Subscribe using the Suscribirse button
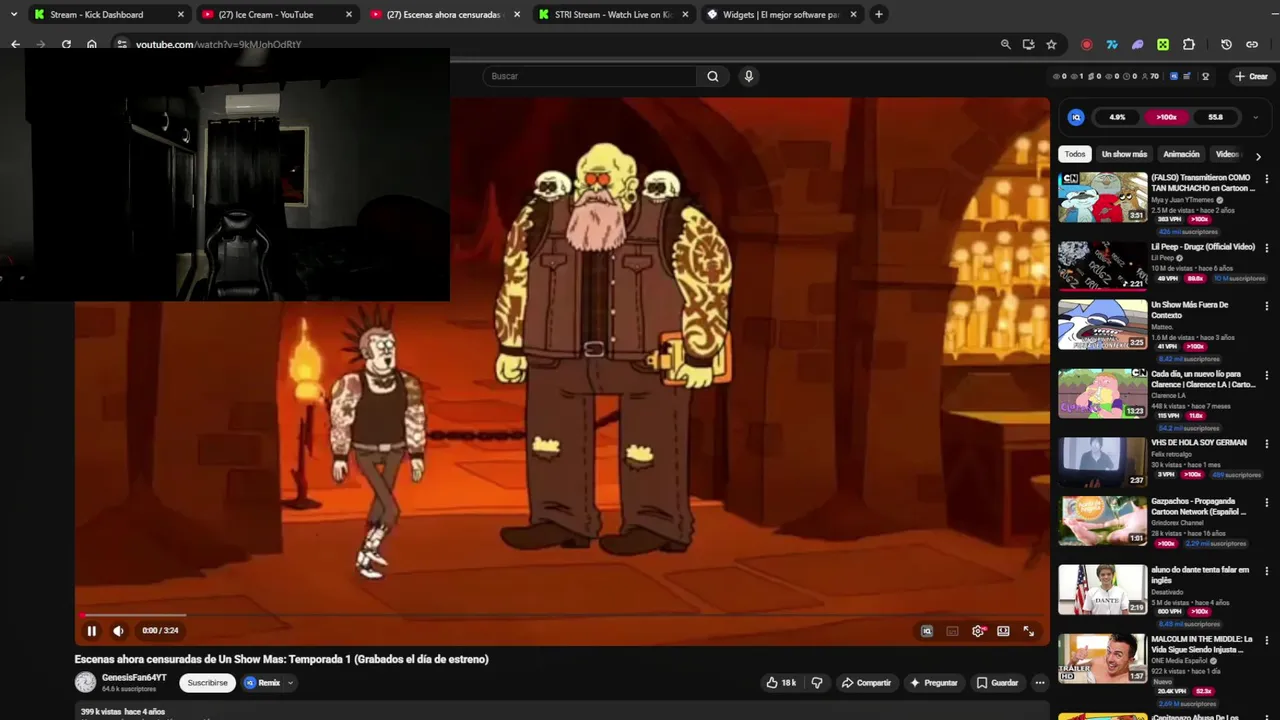 pos(208,683)
